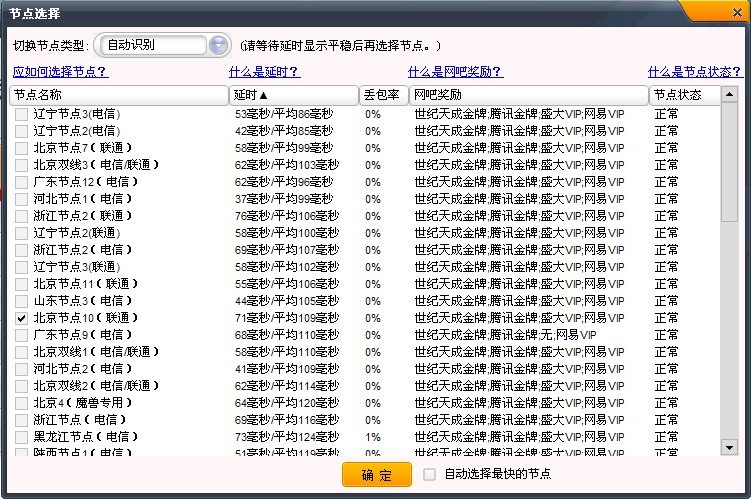
Task: Check the 辽宁节点2(电信) checkbox
Action: point(21,131)
